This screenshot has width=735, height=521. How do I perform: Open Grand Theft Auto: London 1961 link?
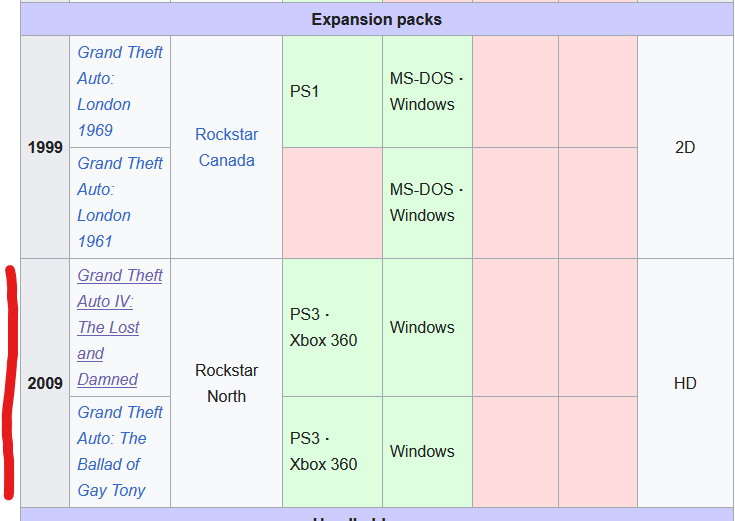click(120, 203)
